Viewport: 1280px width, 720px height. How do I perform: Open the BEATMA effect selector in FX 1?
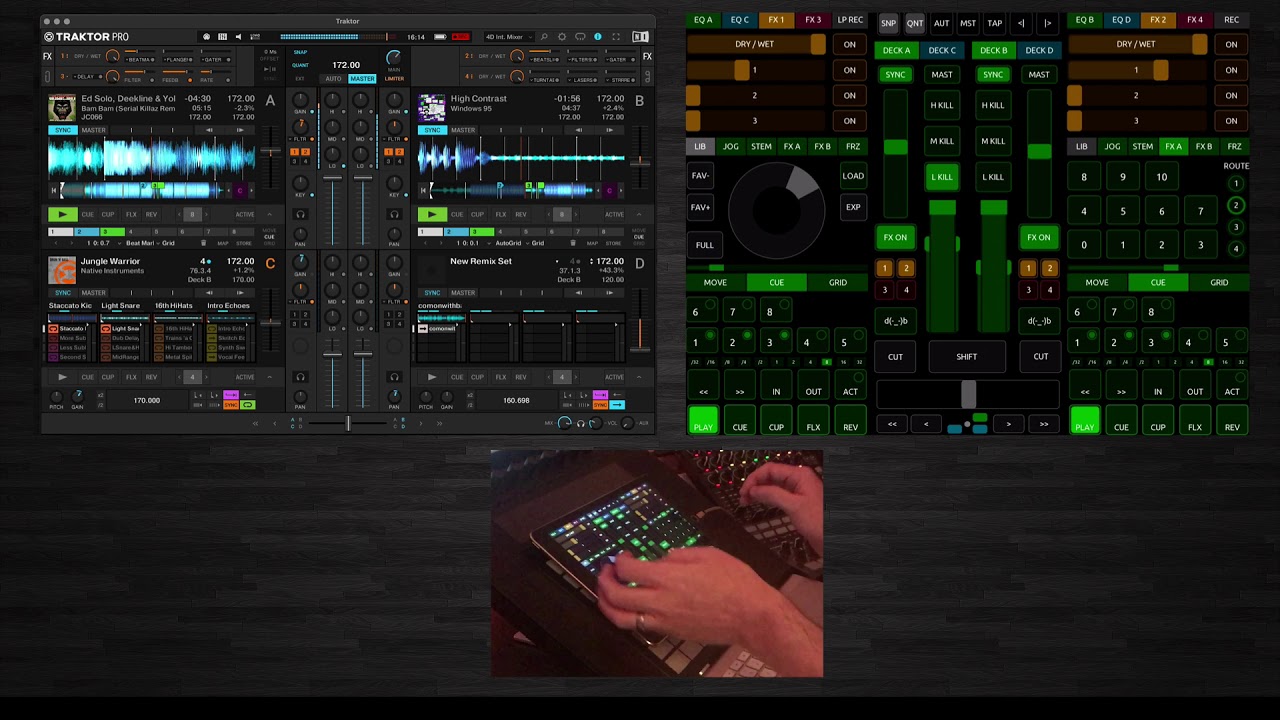pos(137,59)
